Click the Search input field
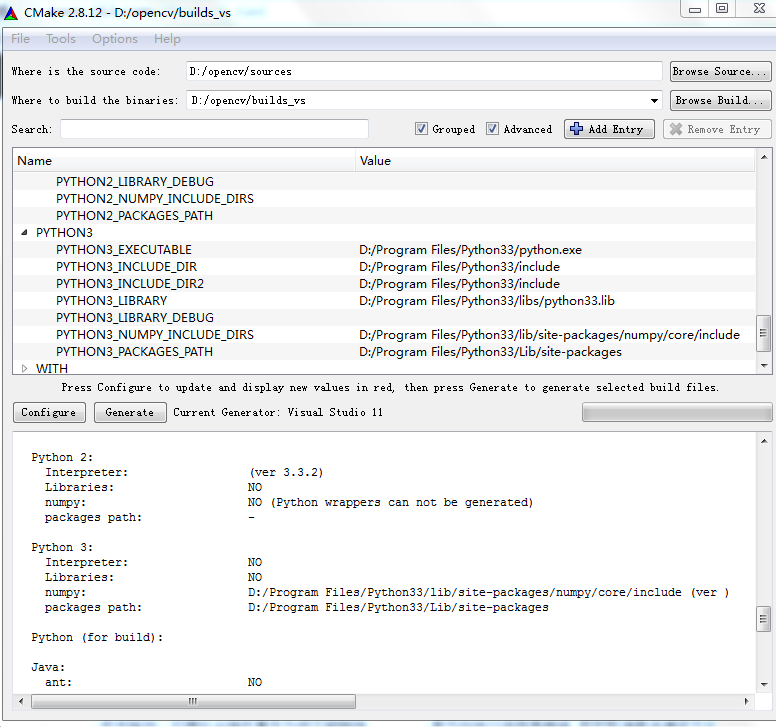The width and height of the screenshot is (776, 727). tap(214, 129)
